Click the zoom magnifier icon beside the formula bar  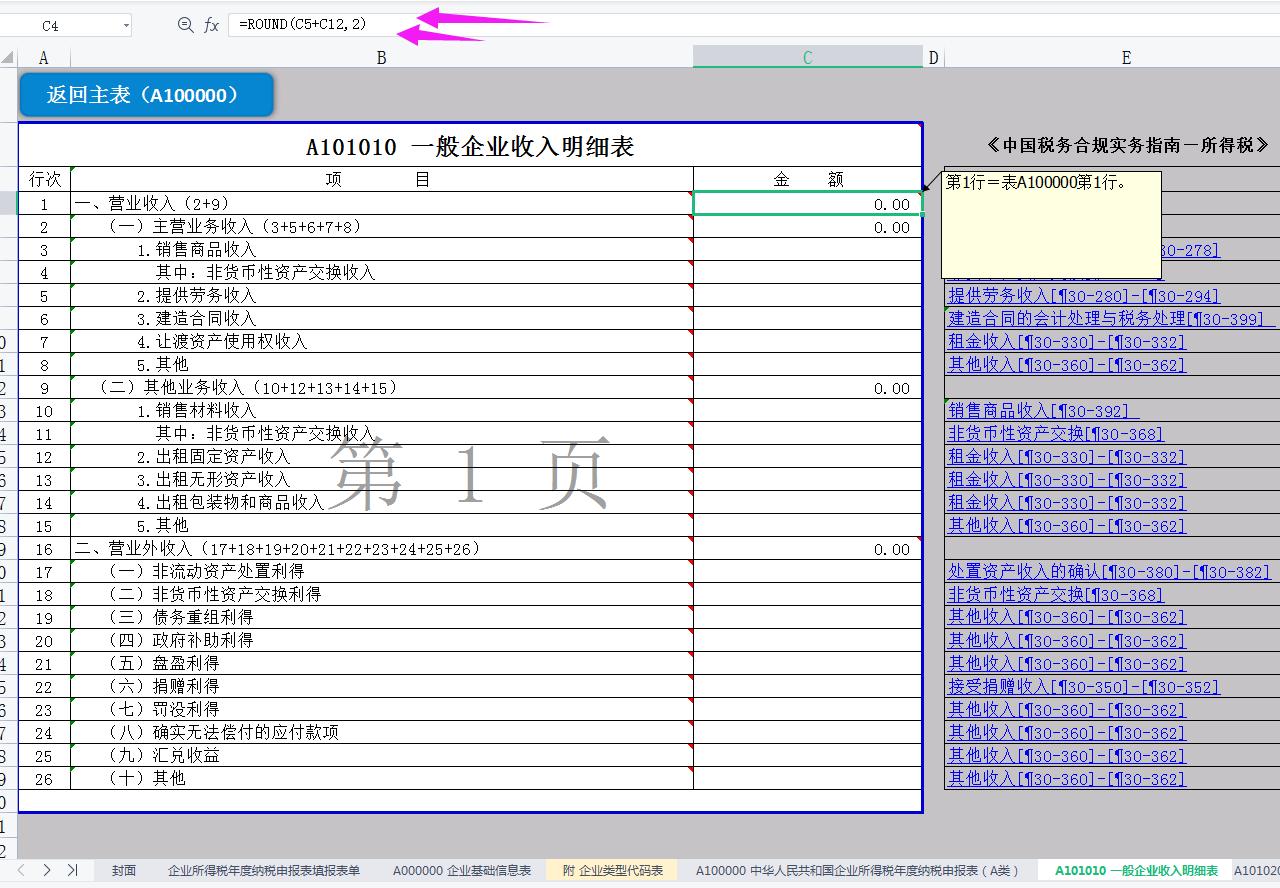[183, 26]
